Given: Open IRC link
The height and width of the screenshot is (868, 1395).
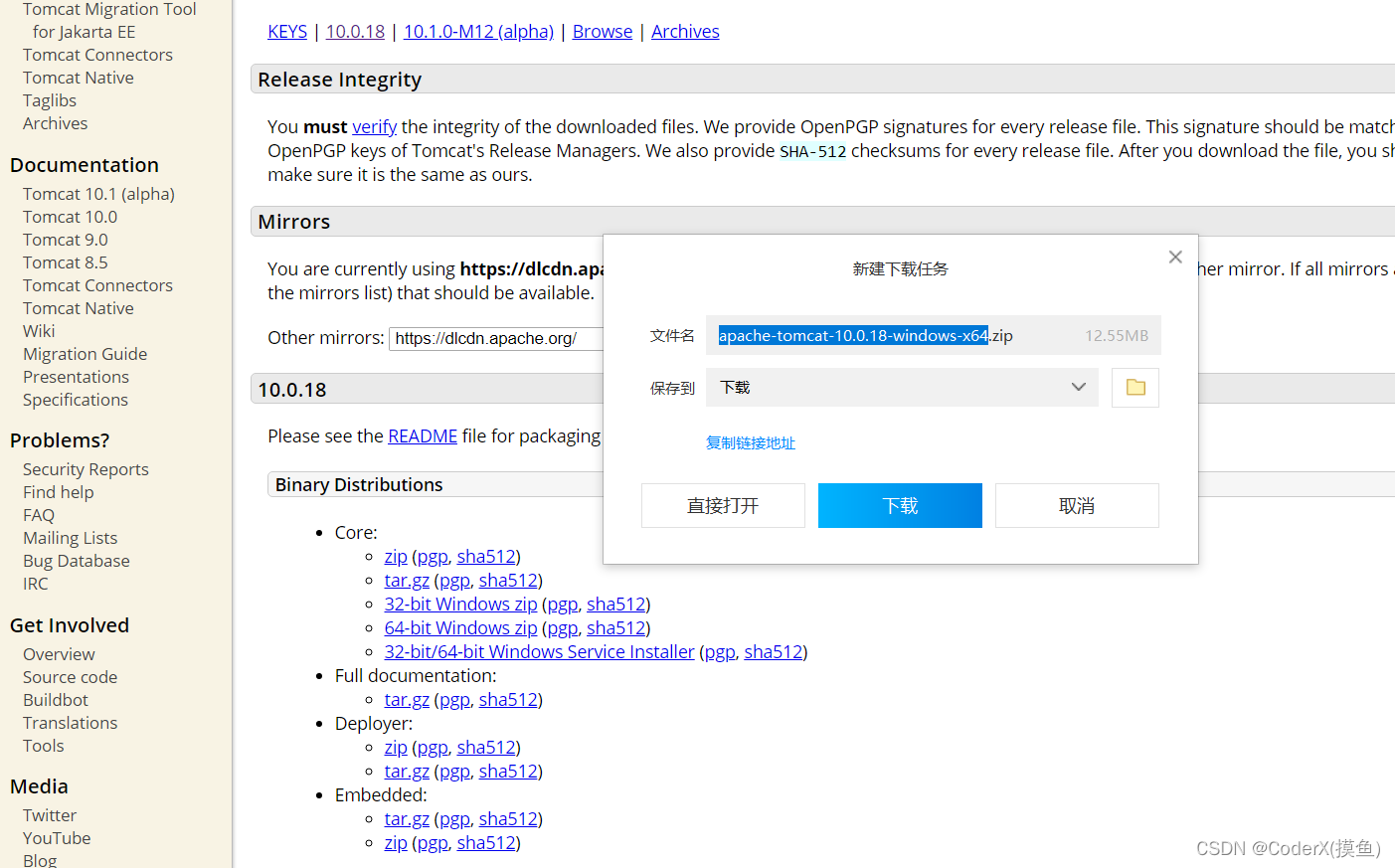Looking at the screenshot, I should pos(36,584).
